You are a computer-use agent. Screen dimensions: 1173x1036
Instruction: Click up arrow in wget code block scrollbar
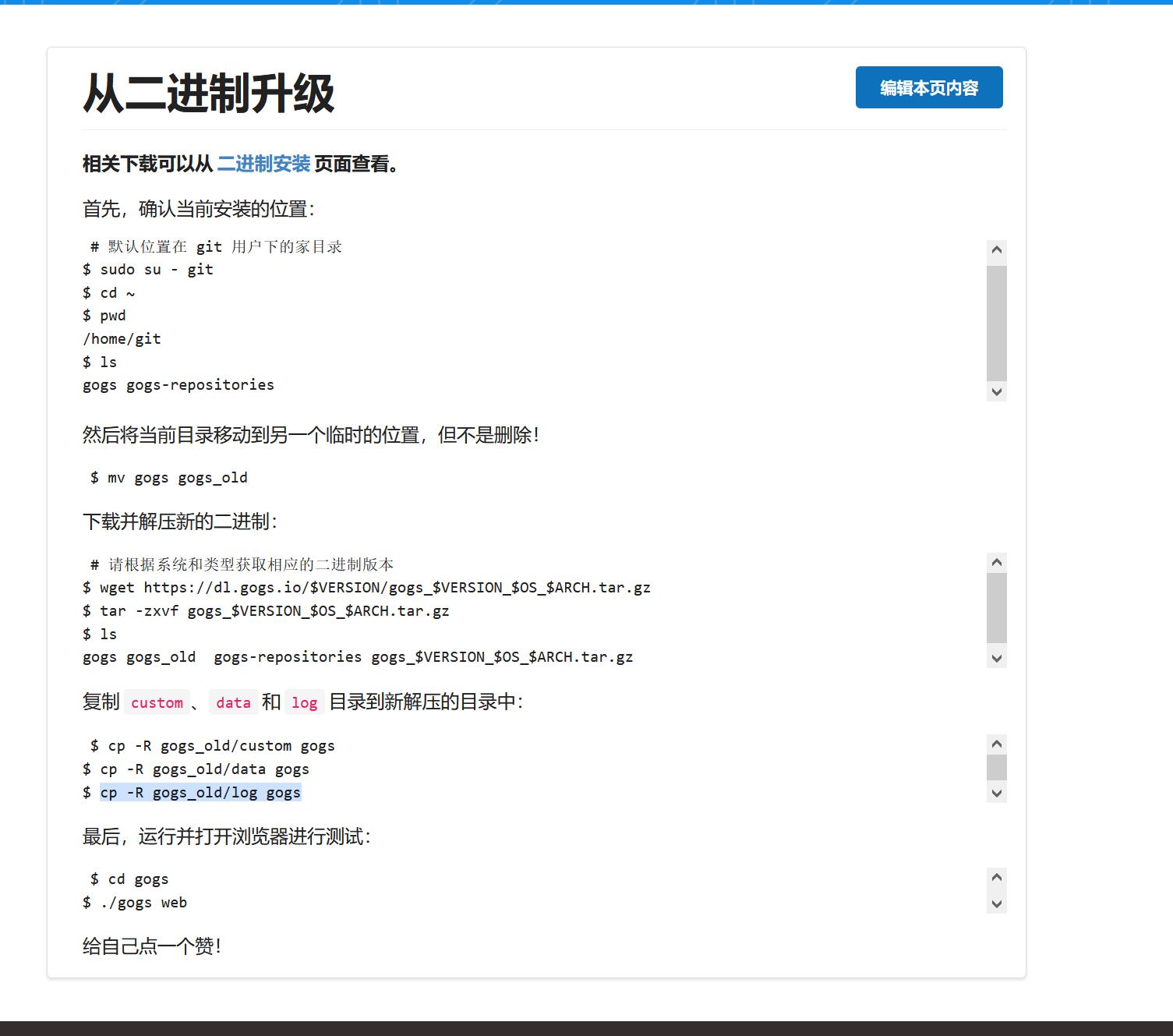[x=996, y=562]
